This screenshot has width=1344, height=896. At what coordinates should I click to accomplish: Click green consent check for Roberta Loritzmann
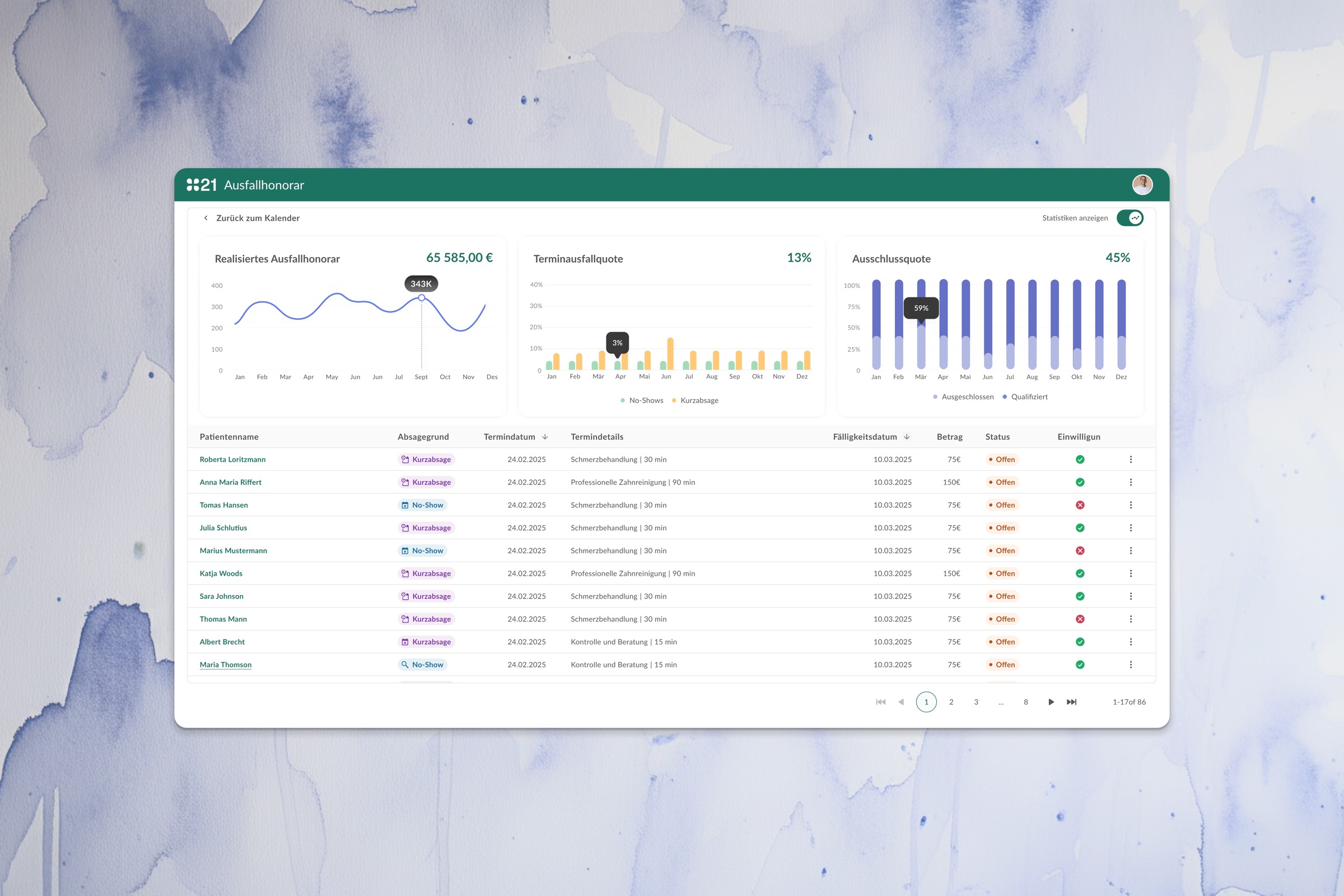[1080, 459]
